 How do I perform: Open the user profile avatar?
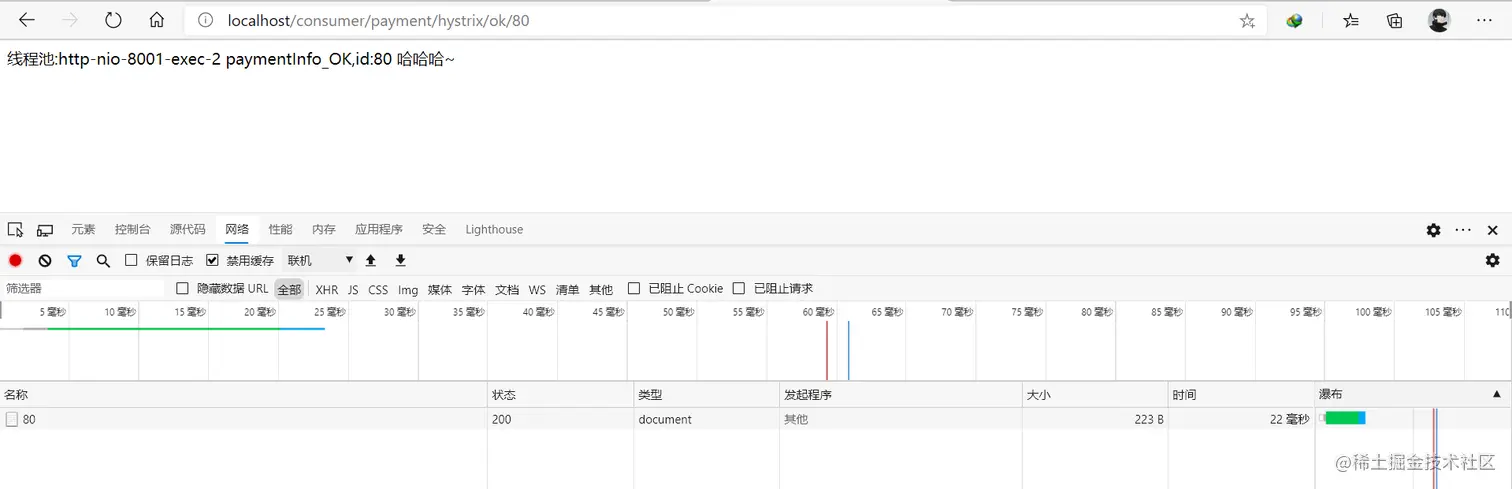(x=1439, y=20)
